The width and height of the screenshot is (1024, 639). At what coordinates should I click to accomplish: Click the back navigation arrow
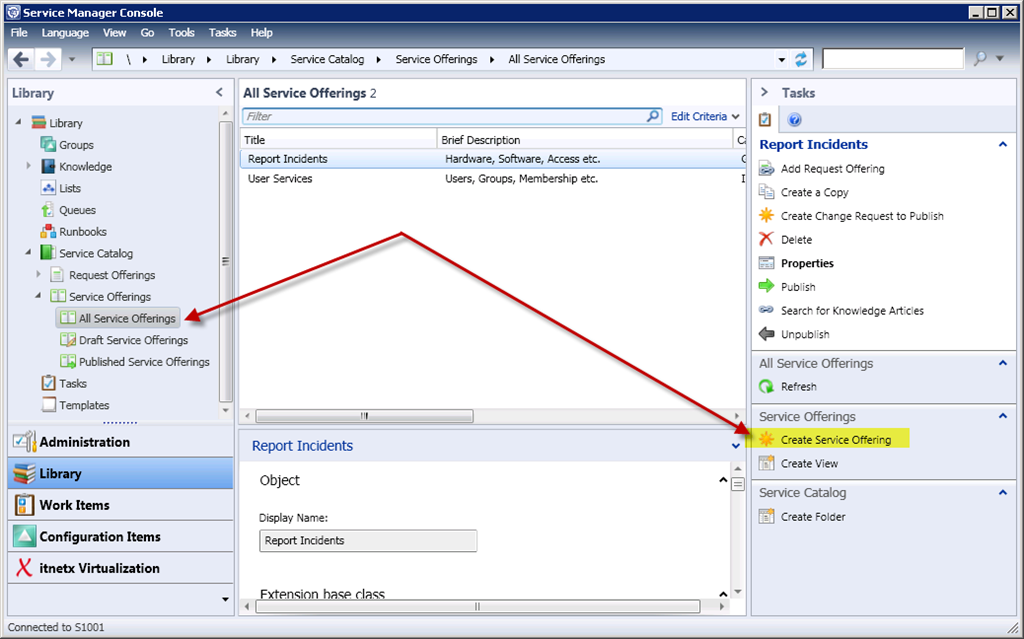pos(21,60)
